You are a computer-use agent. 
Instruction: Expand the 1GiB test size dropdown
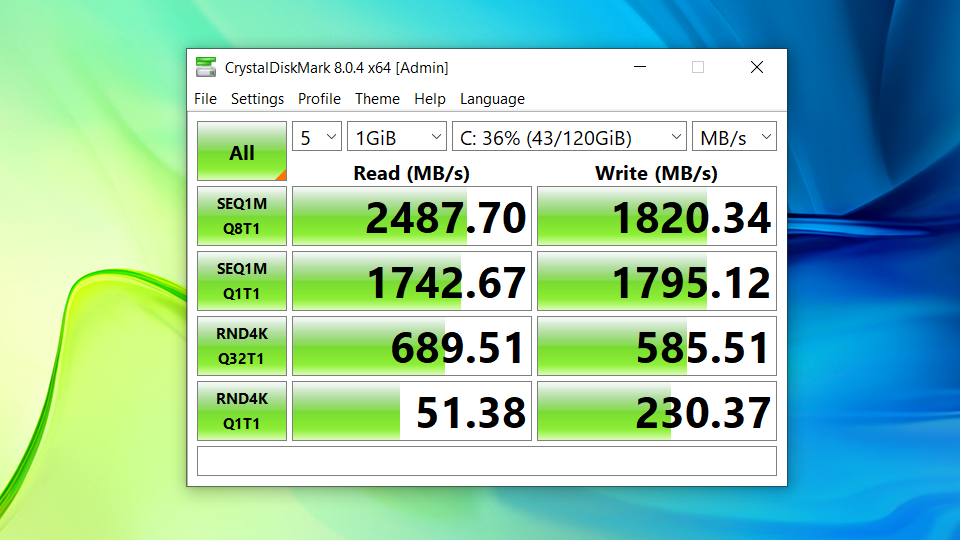point(397,137)
